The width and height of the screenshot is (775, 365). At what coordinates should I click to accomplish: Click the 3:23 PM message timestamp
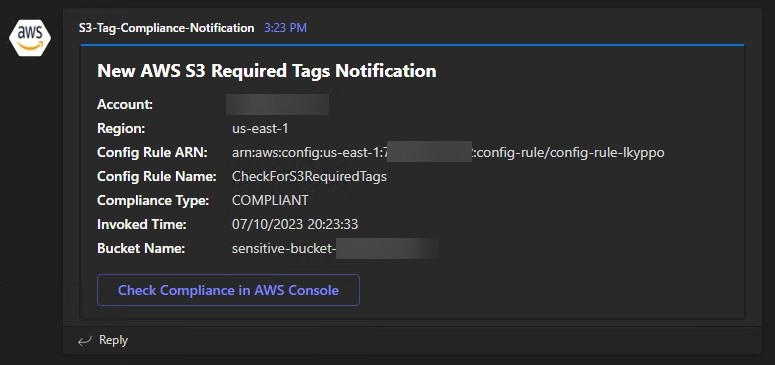click(x=286, y=28)
